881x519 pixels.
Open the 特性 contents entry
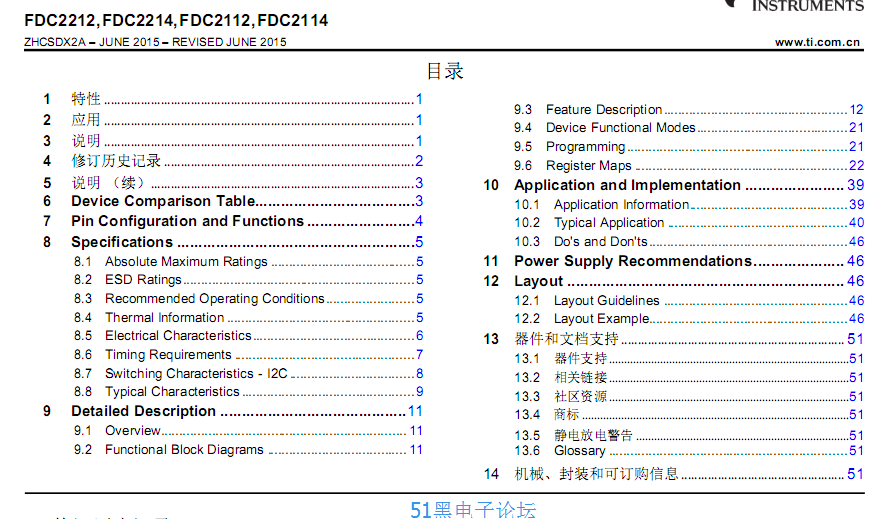pyautogui.click(x=86, y=99)
